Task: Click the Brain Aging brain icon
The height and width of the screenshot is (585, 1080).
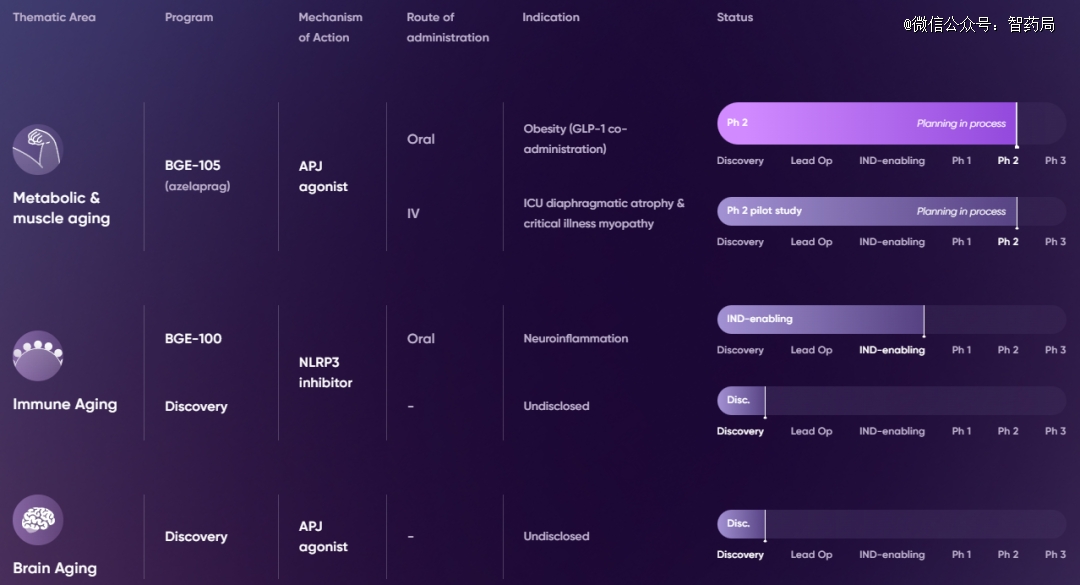Action: click(38, 520)
